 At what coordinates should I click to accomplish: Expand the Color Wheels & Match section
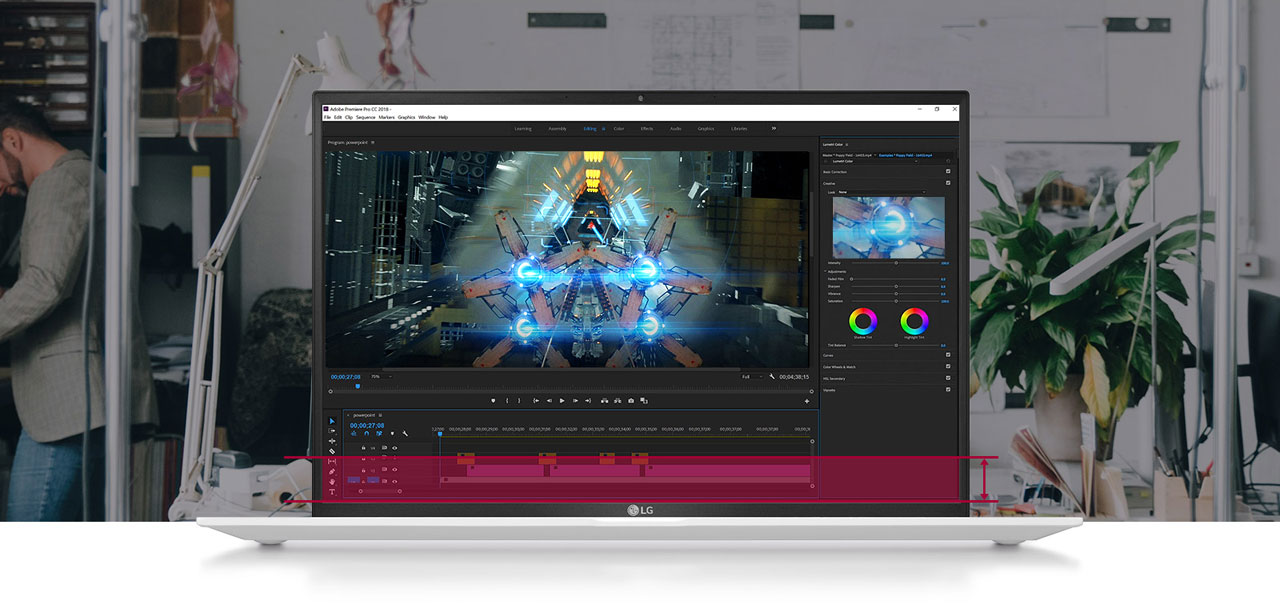click(x=840, y=367)
